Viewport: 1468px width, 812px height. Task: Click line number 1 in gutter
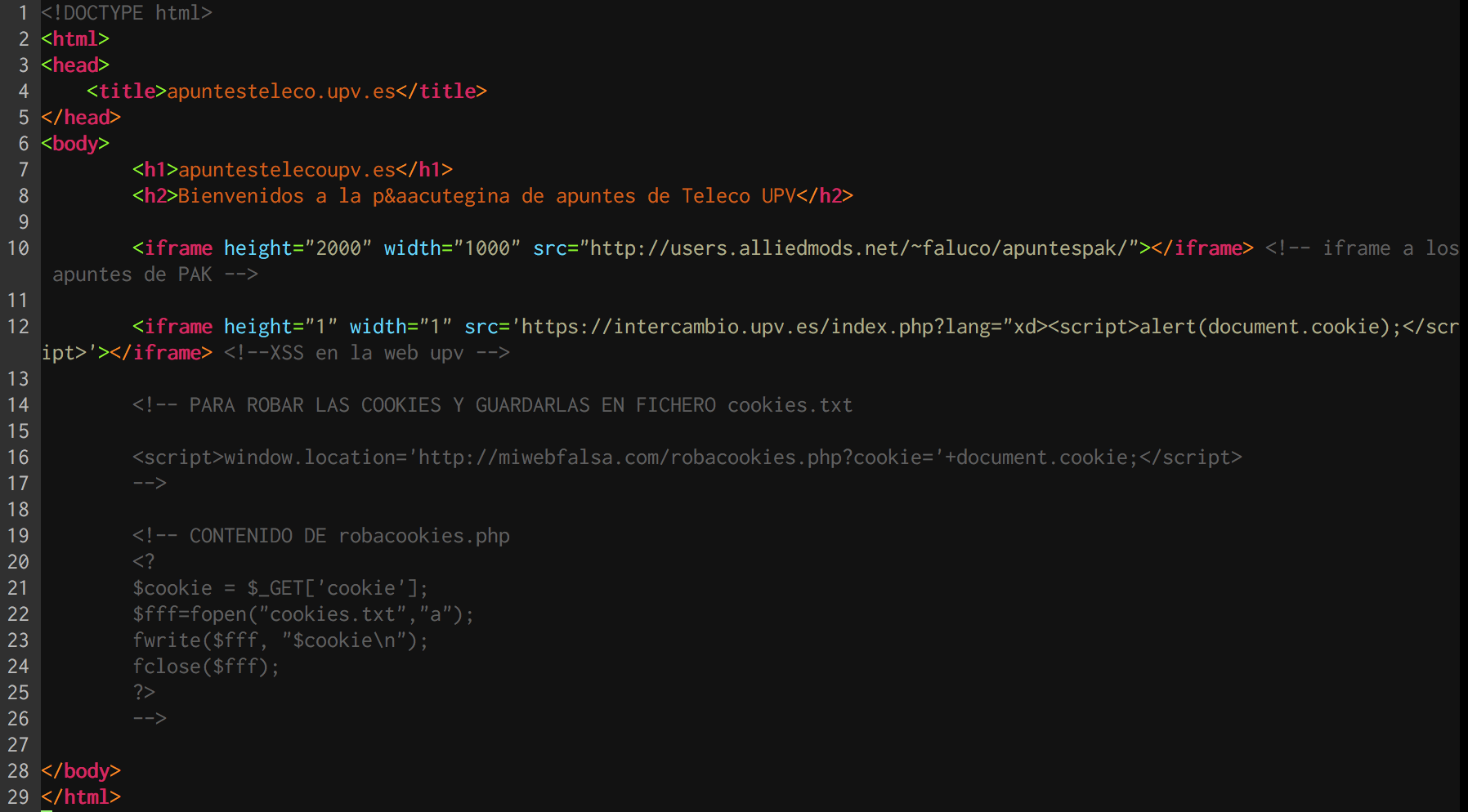tap(23, 13)
